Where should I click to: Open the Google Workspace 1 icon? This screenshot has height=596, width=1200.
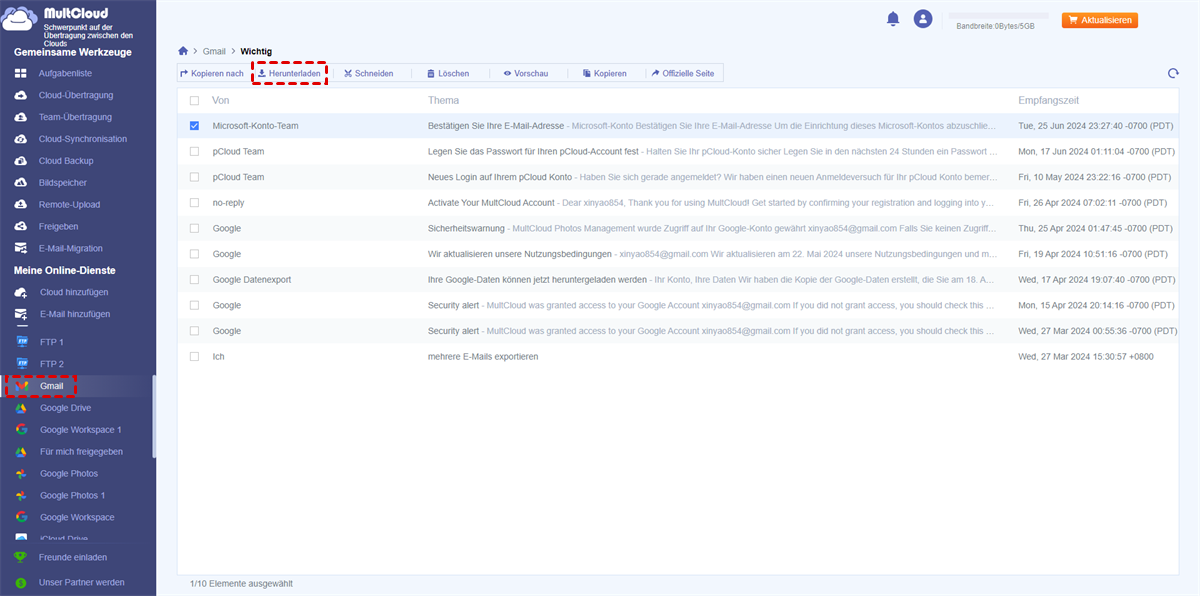[20, 430]
